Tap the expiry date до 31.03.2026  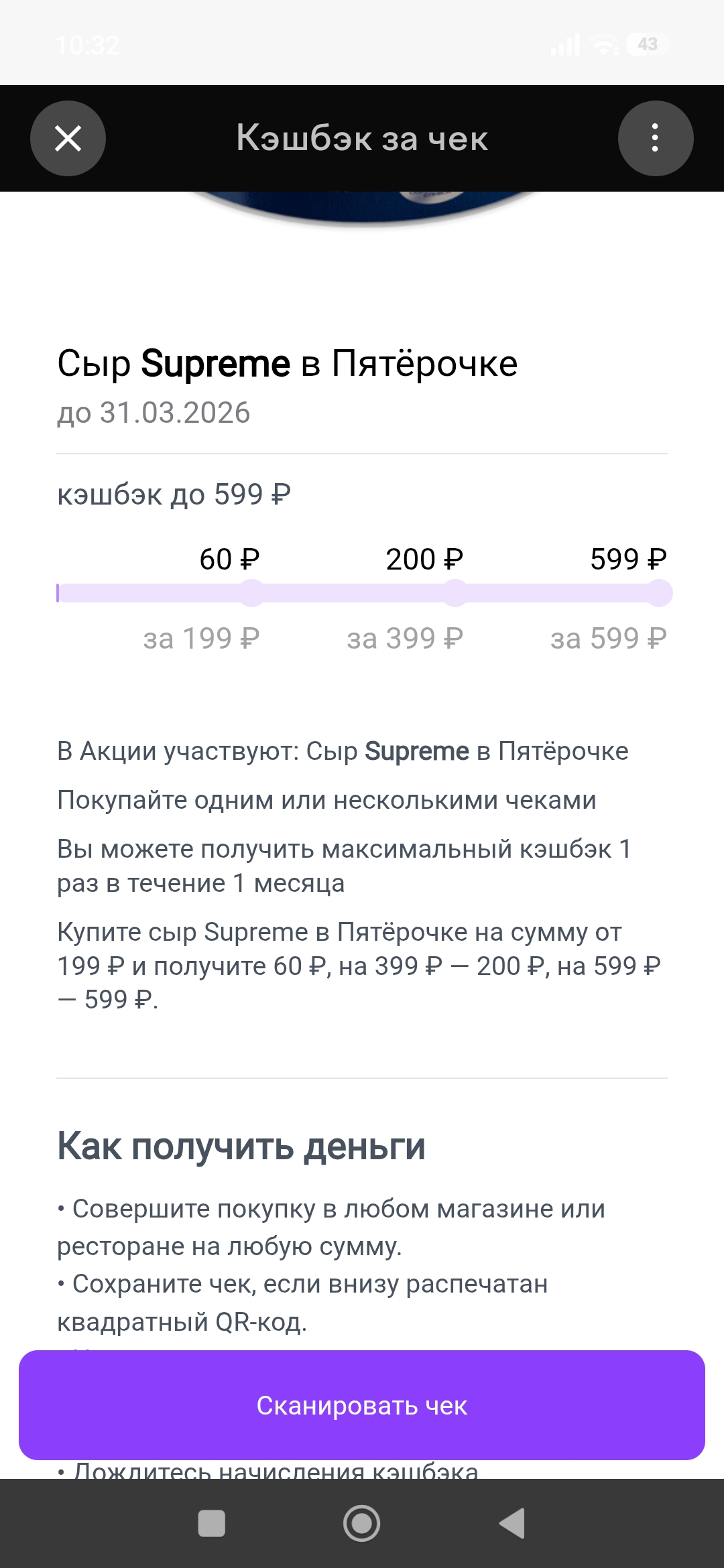(x=154, y=413)
